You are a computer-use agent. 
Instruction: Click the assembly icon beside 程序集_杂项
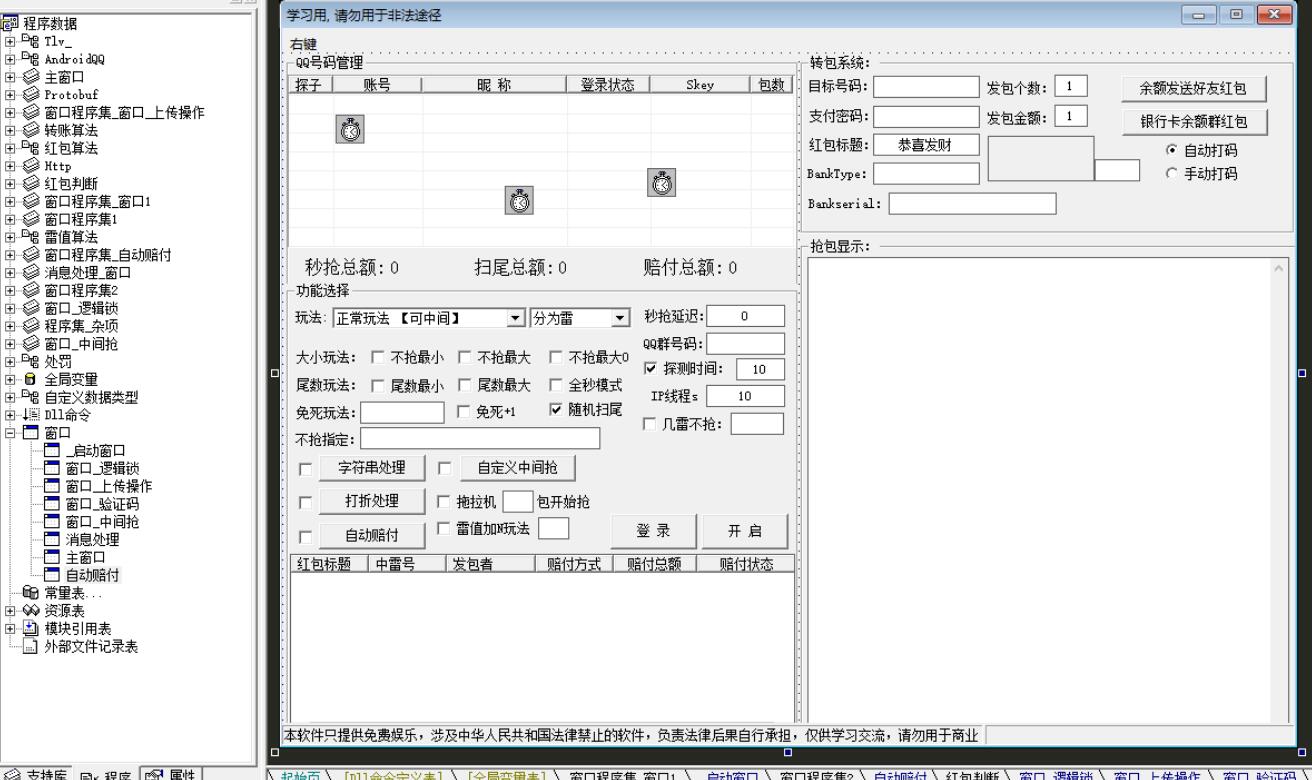click(31, 326)
